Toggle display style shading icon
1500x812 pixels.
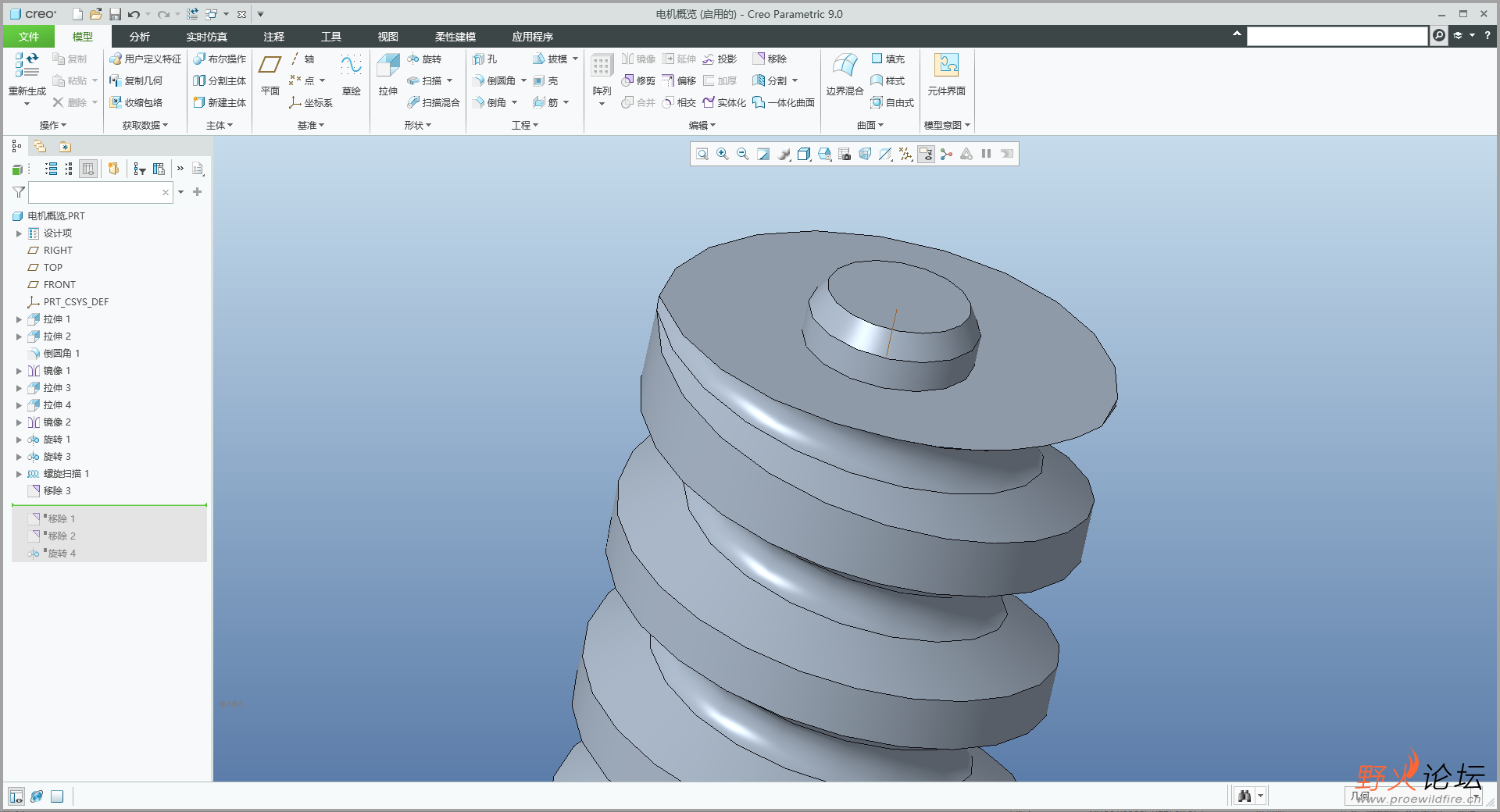pos(804,154)
